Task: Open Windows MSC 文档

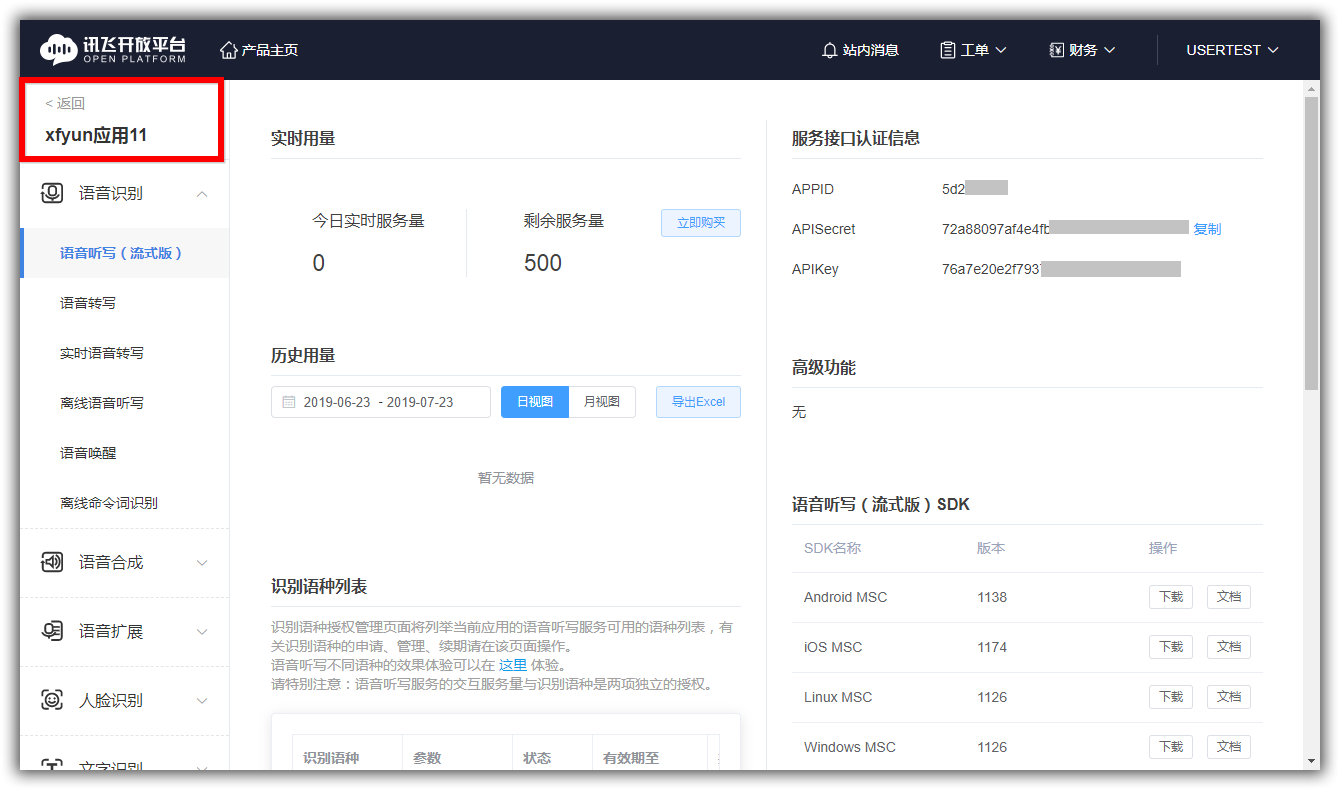Action: (1229, 747)
